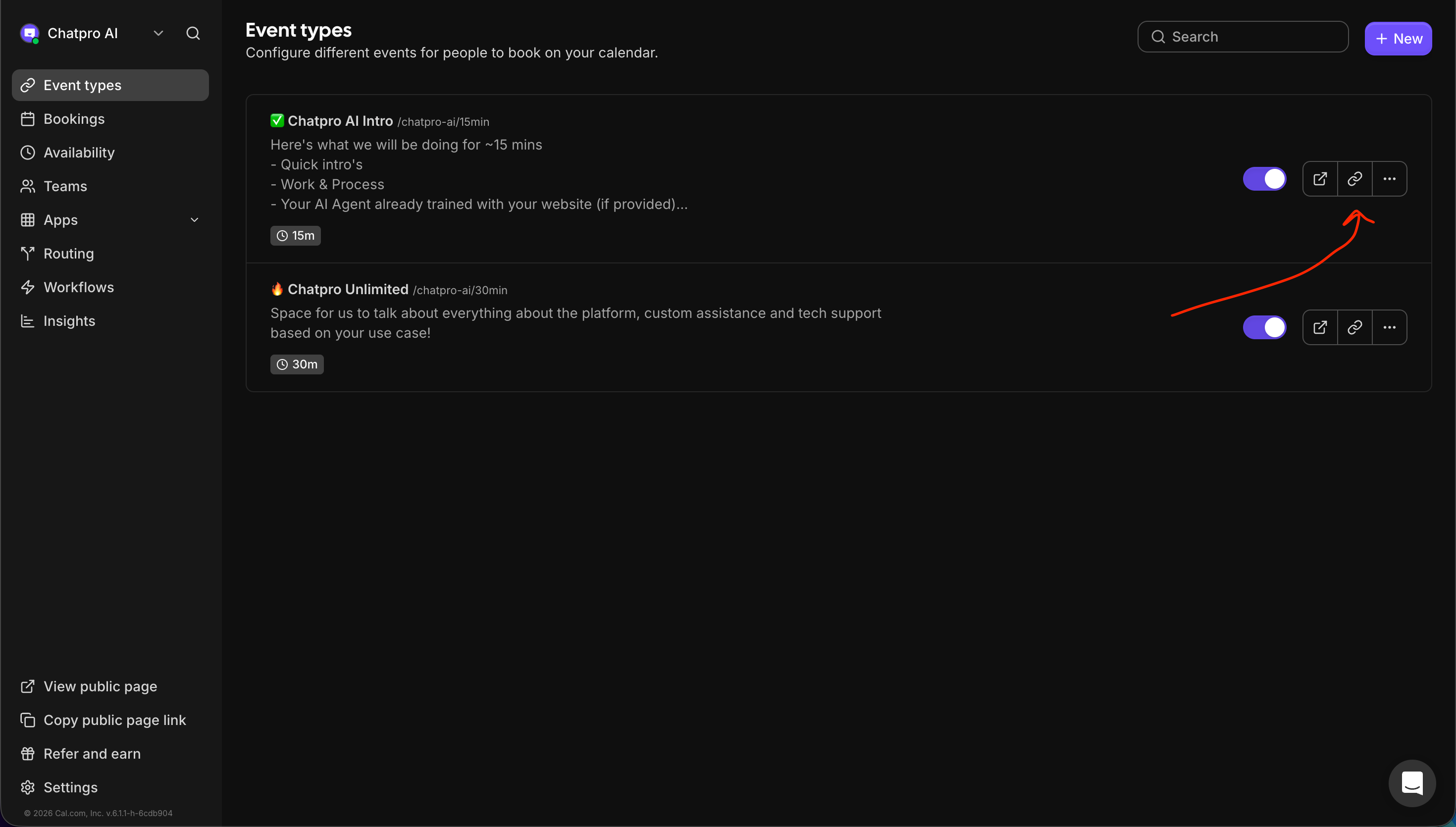Click the sidebar search magnifier icon

click(193, 34)
